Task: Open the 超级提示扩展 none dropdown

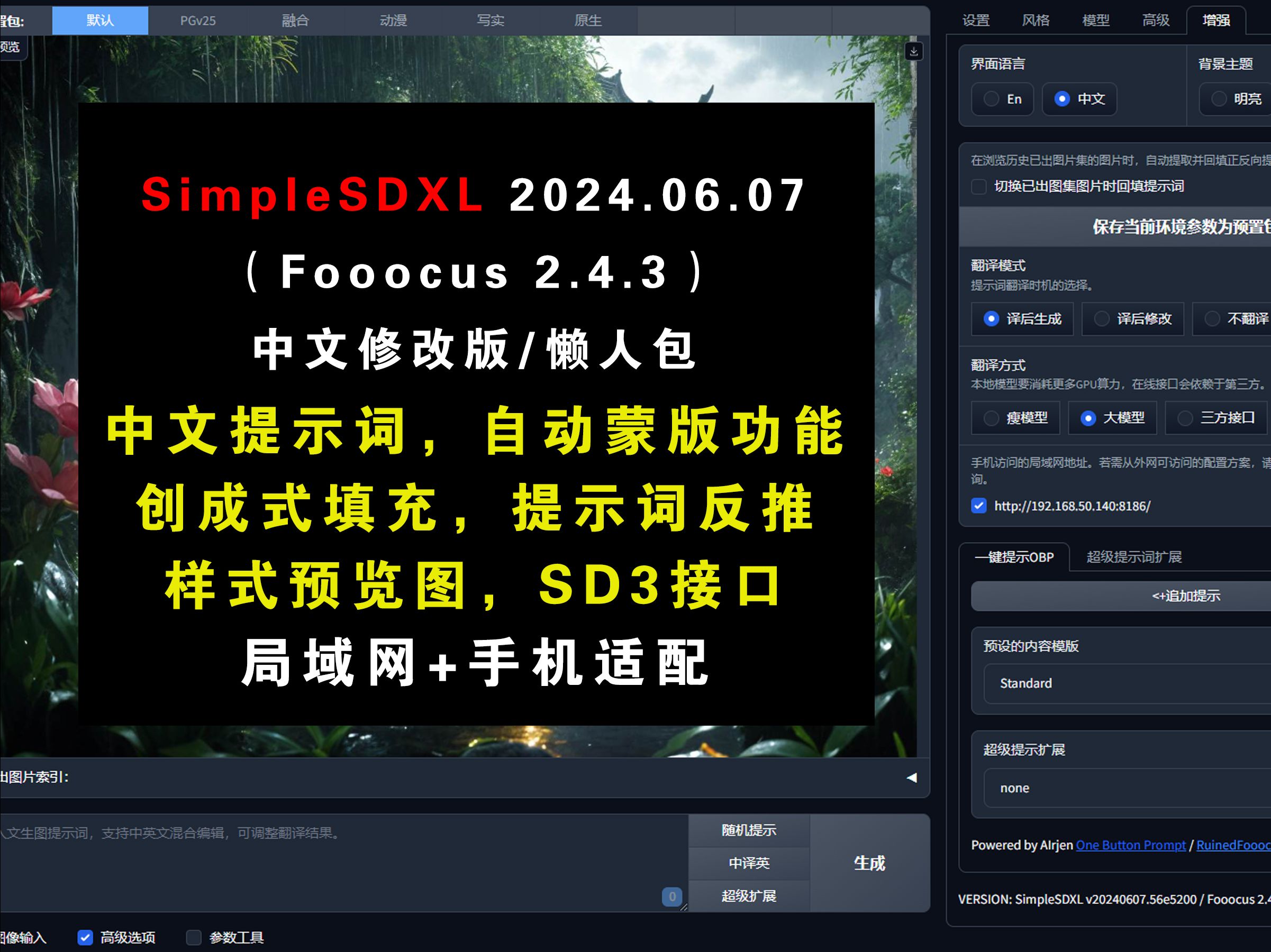Action: coord(1128,789)
